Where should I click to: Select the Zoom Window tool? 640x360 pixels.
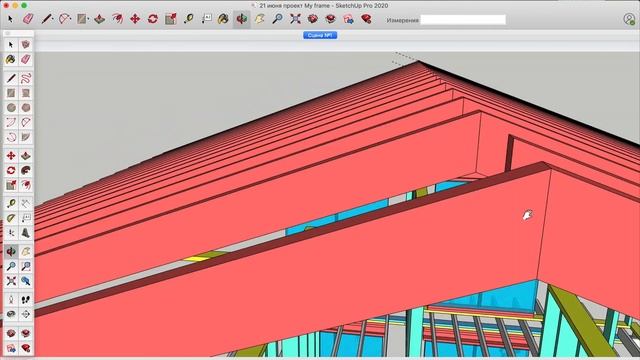[x=26, y=267]
